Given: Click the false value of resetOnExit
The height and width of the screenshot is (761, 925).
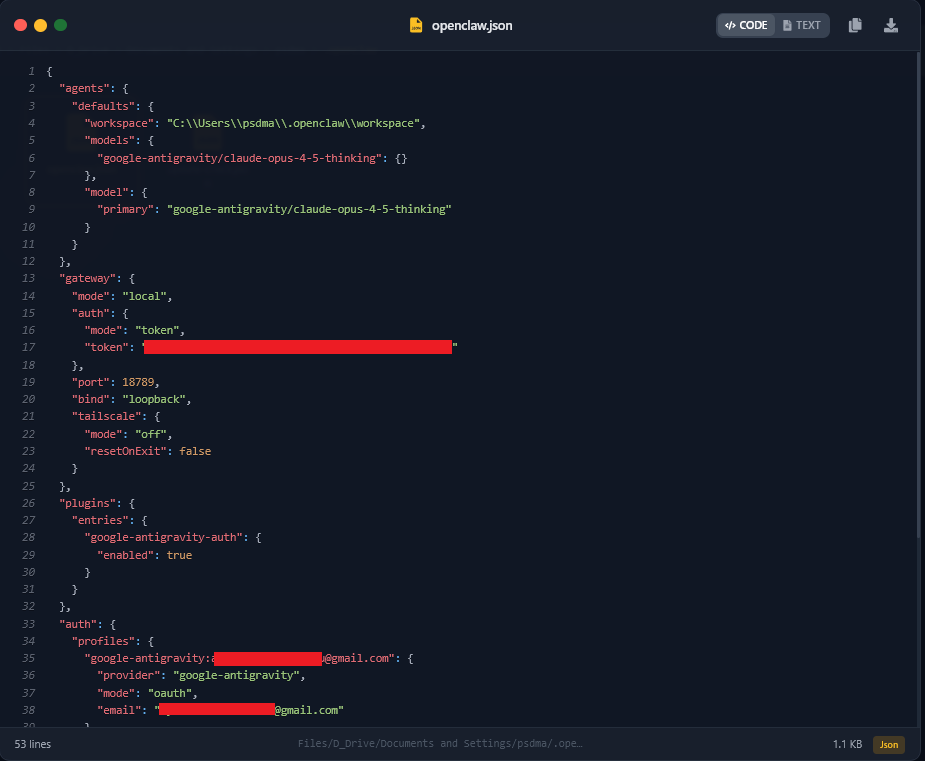Looking at the screenshot, I should point(194,451).
